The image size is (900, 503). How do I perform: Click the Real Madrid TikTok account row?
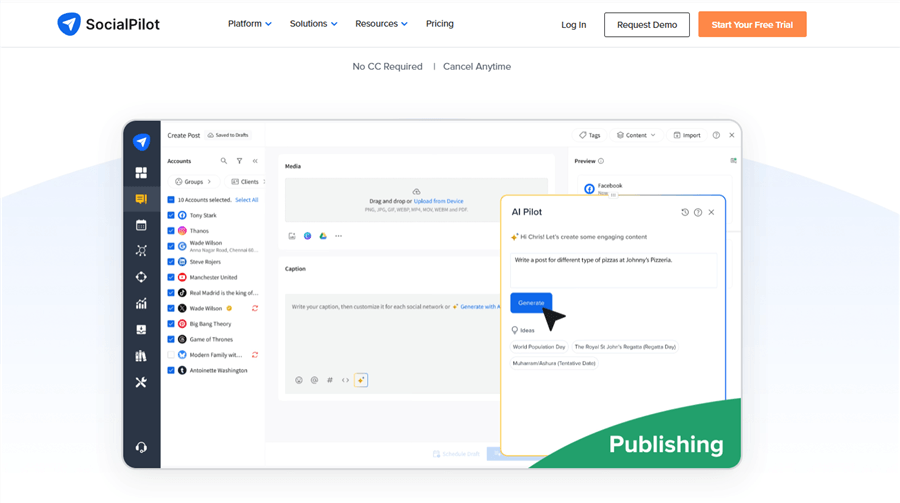click(x=213, y=293)
